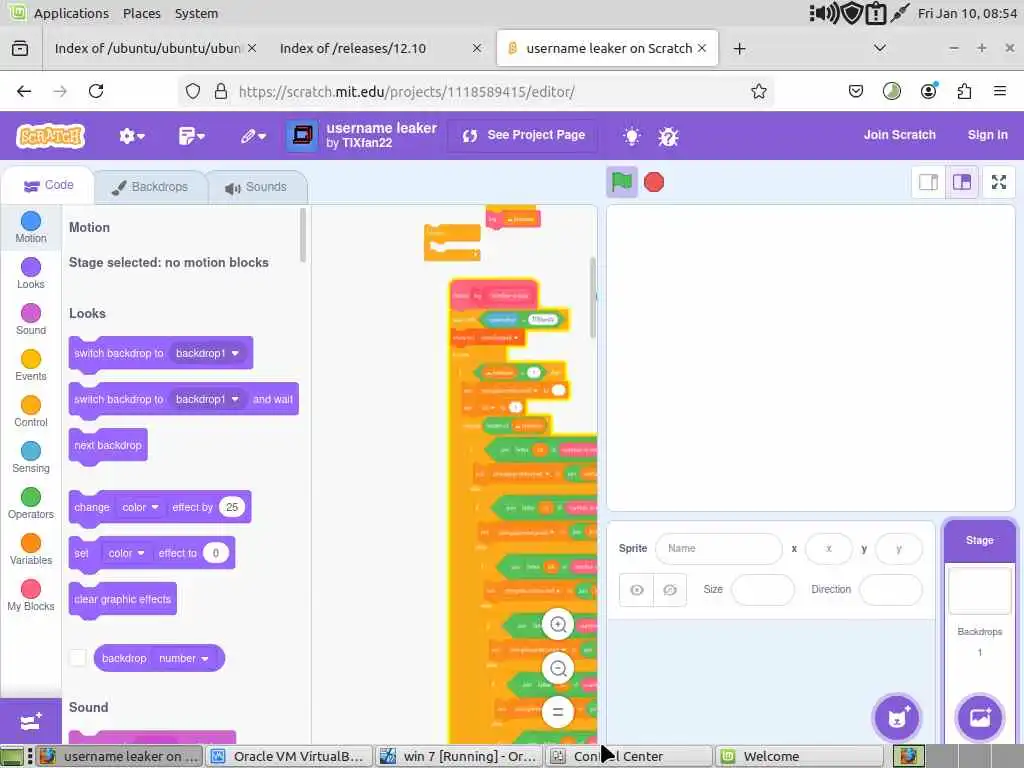Viewport: 1024px width, 768px height.
Task: Open backdrop1 dropdown in 'and wait' block
Action: point(206,399)
